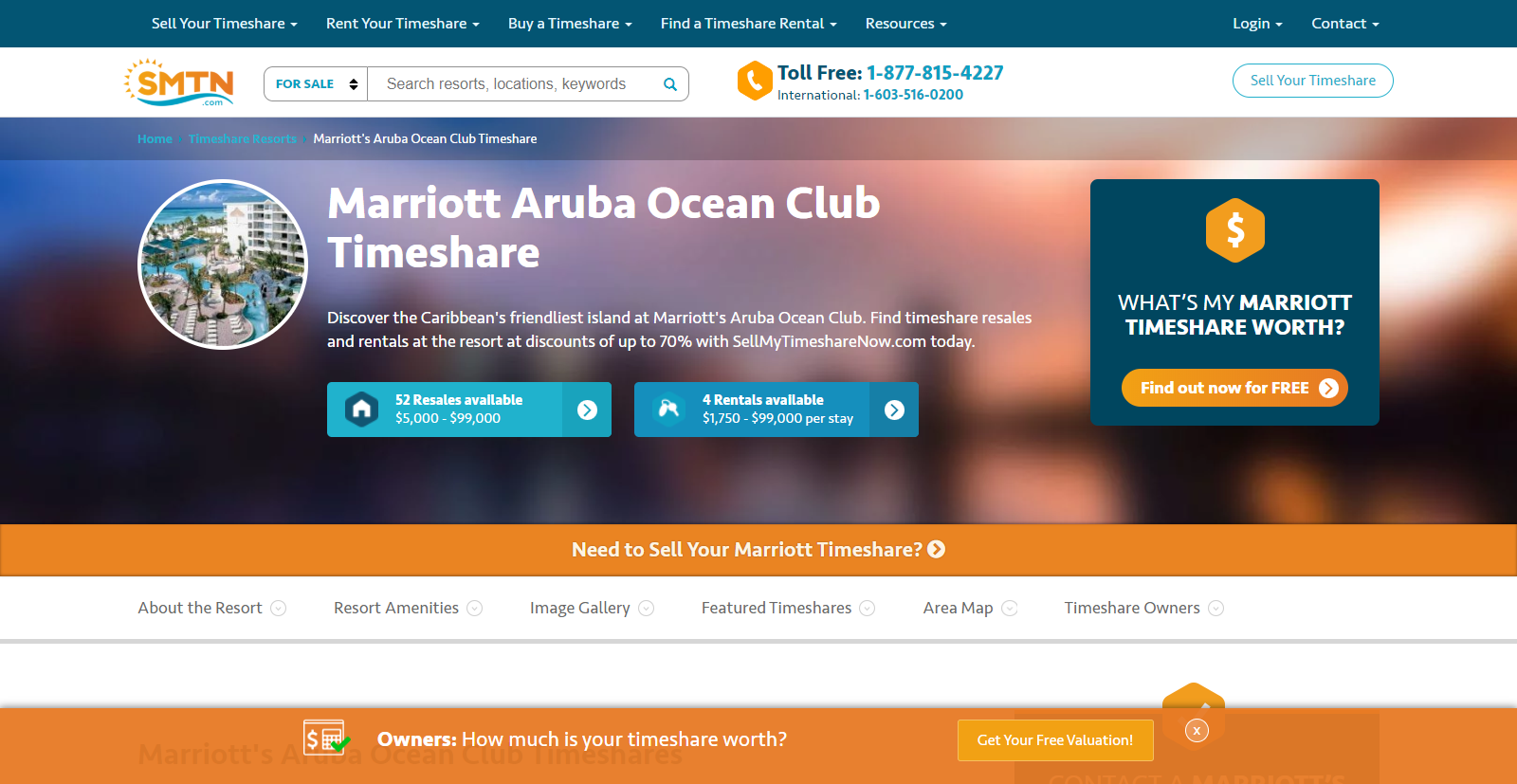
Task: Click arrow icon on 4 Rentals button
Action: pyautogui.click(x=894, y=410)
